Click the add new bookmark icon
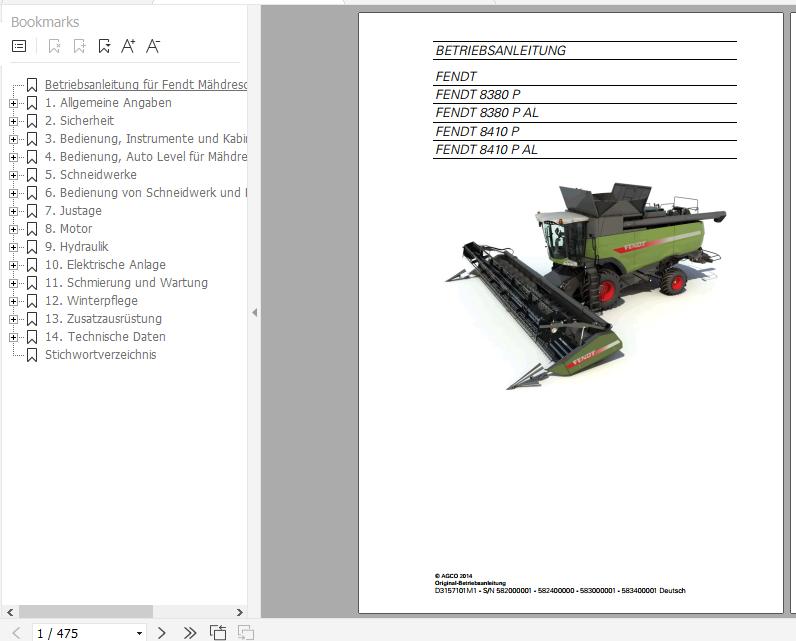 point(79,46)
